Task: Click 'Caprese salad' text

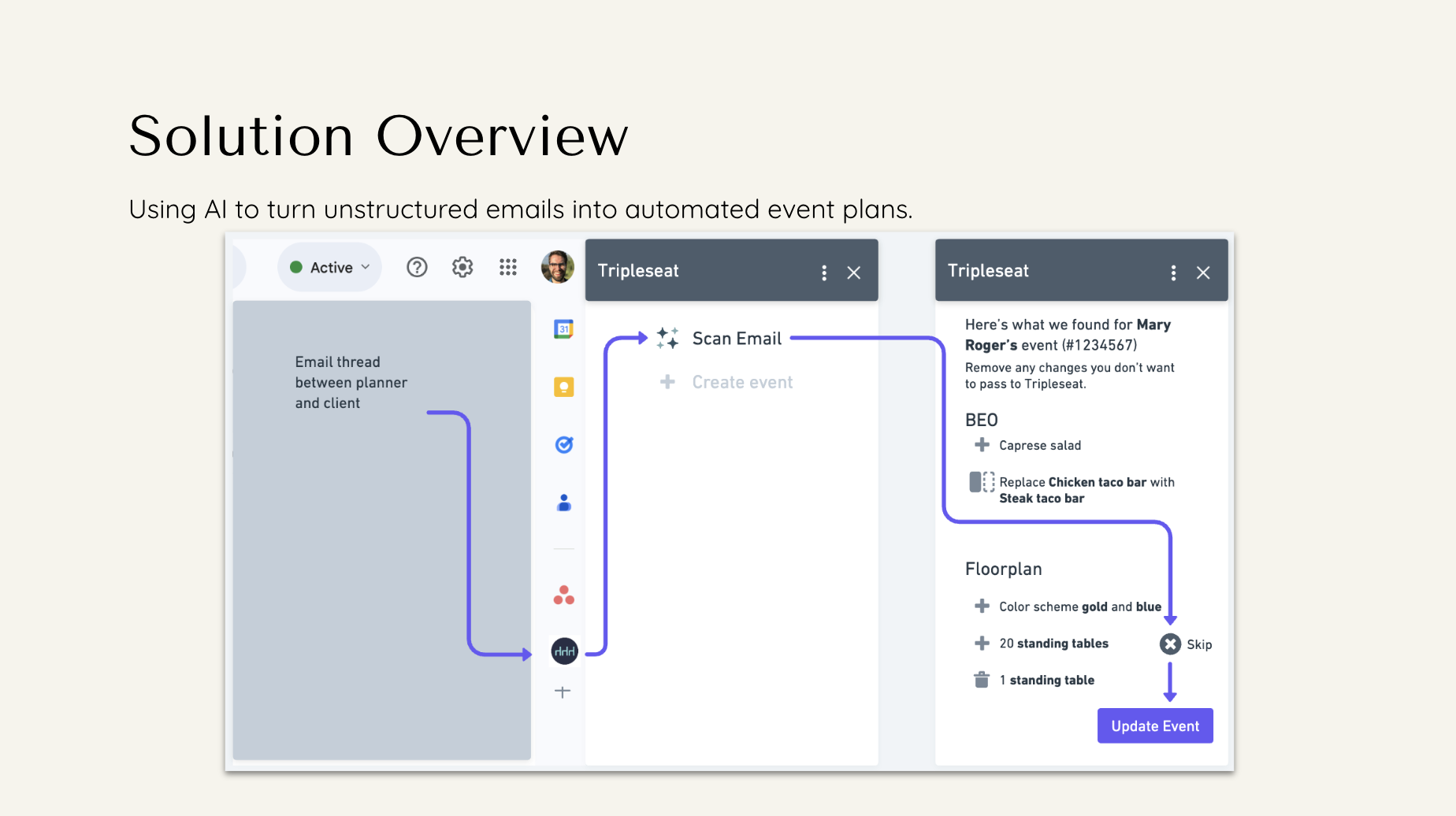Action: click(x=1040, y=446)
